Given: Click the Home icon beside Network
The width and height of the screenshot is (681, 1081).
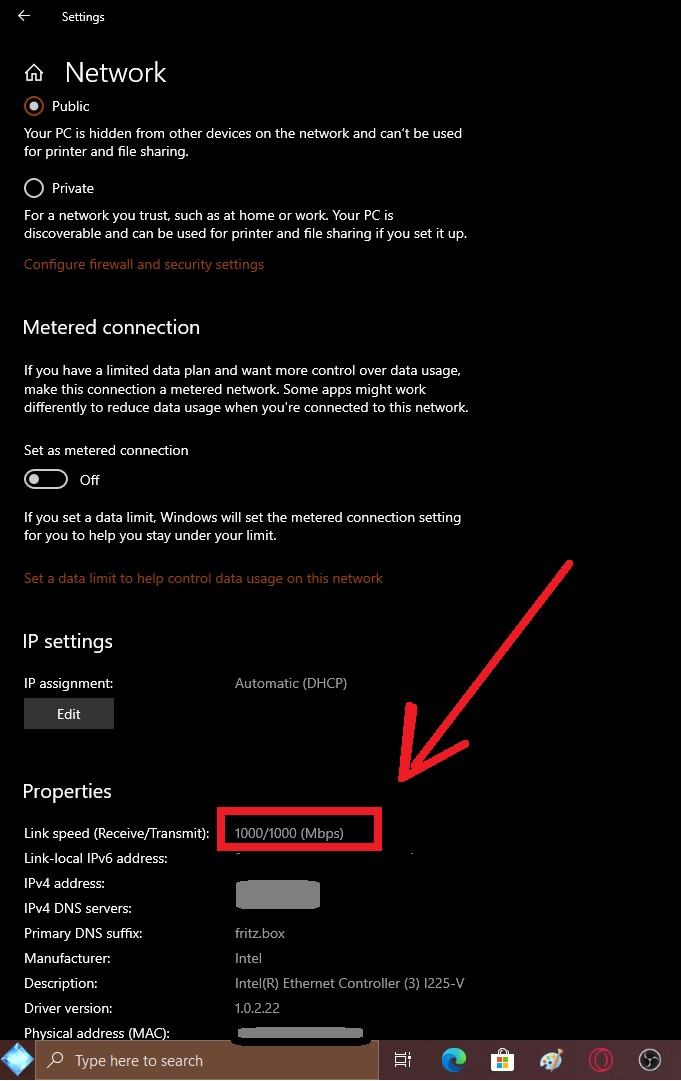Looking at the screenshot, I should pyautogui.click(x=34, y=73).
